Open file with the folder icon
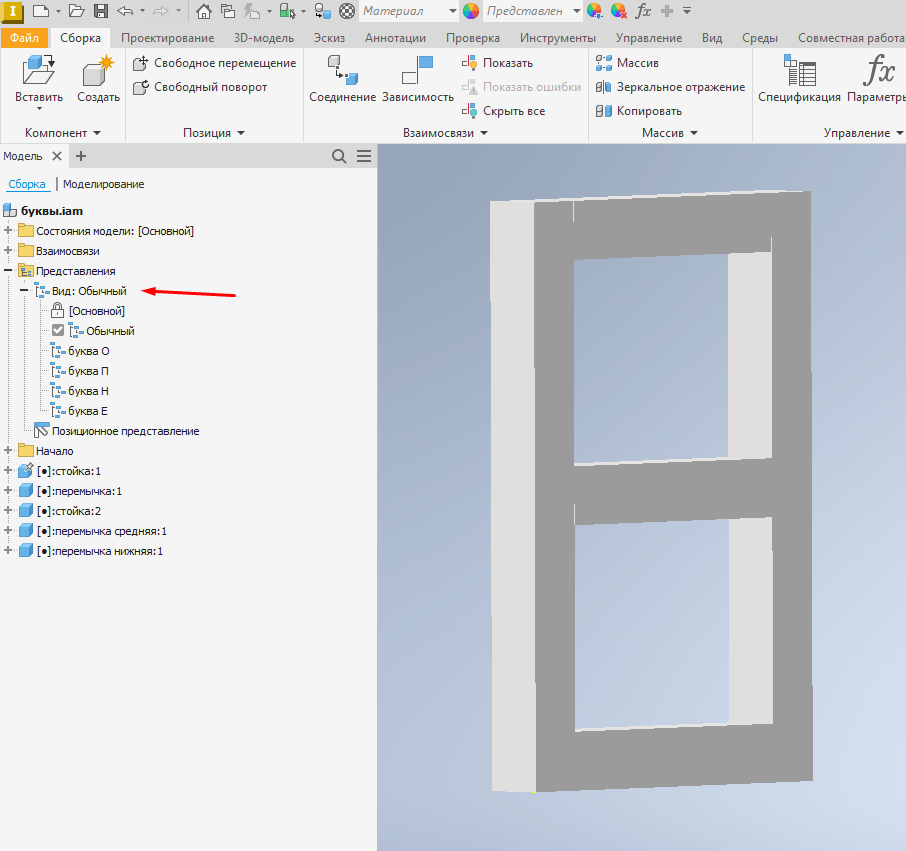Screen dimensions: 906x851 (76, 10)
